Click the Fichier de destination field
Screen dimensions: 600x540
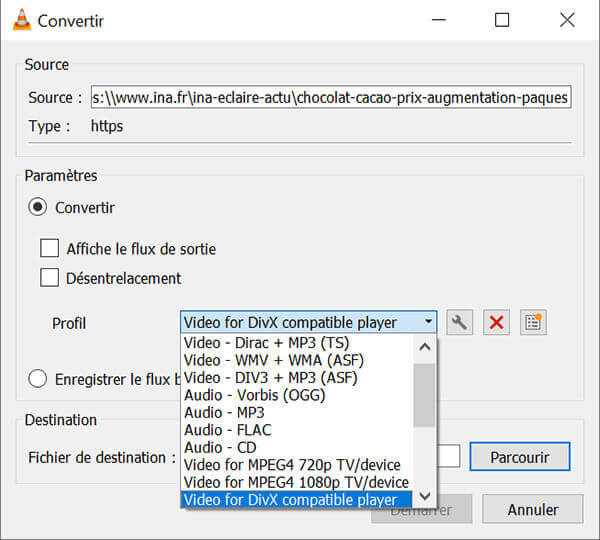coord(448,456)
